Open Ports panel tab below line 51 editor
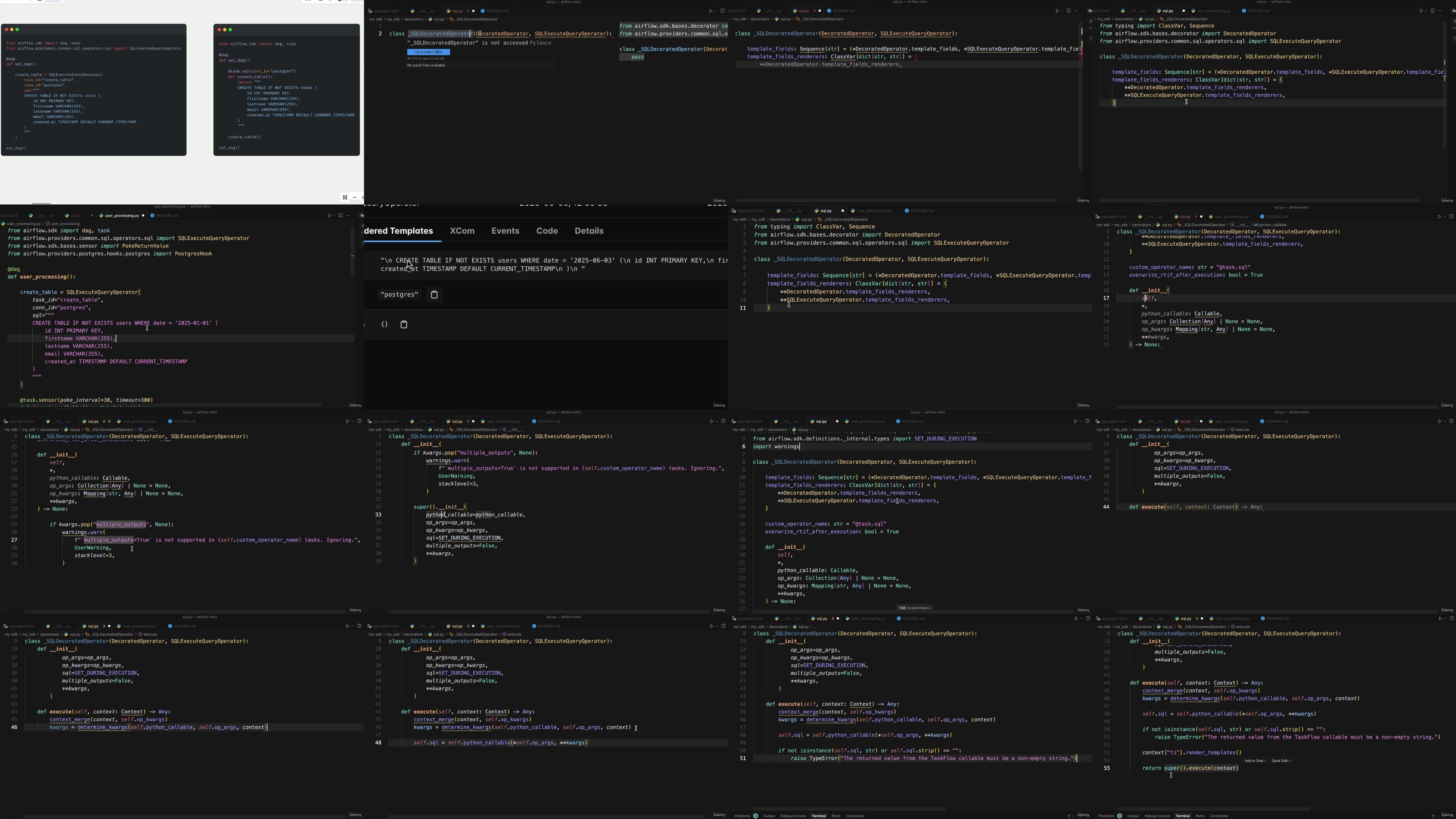This screenshot has width=1456, height=819. pyautogui.click(x=835, y=816)
